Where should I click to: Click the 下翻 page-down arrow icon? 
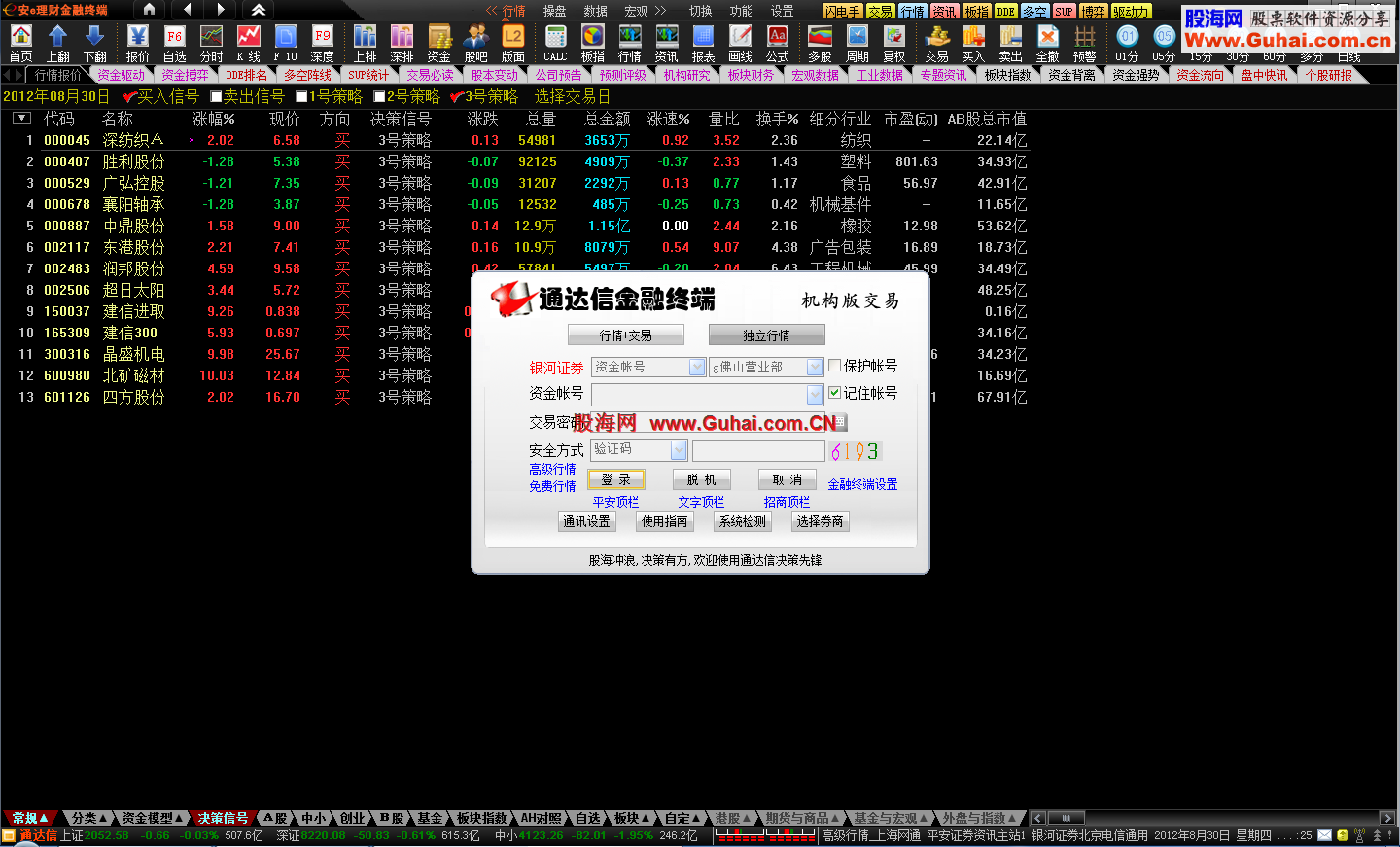point(94,44)
